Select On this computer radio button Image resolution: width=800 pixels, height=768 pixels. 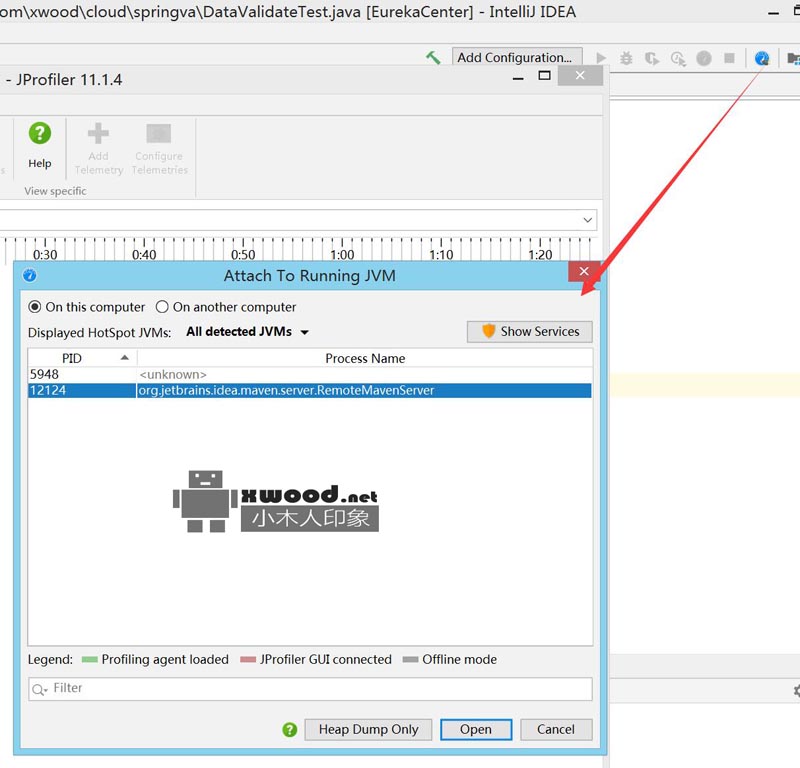click(35, 307)
